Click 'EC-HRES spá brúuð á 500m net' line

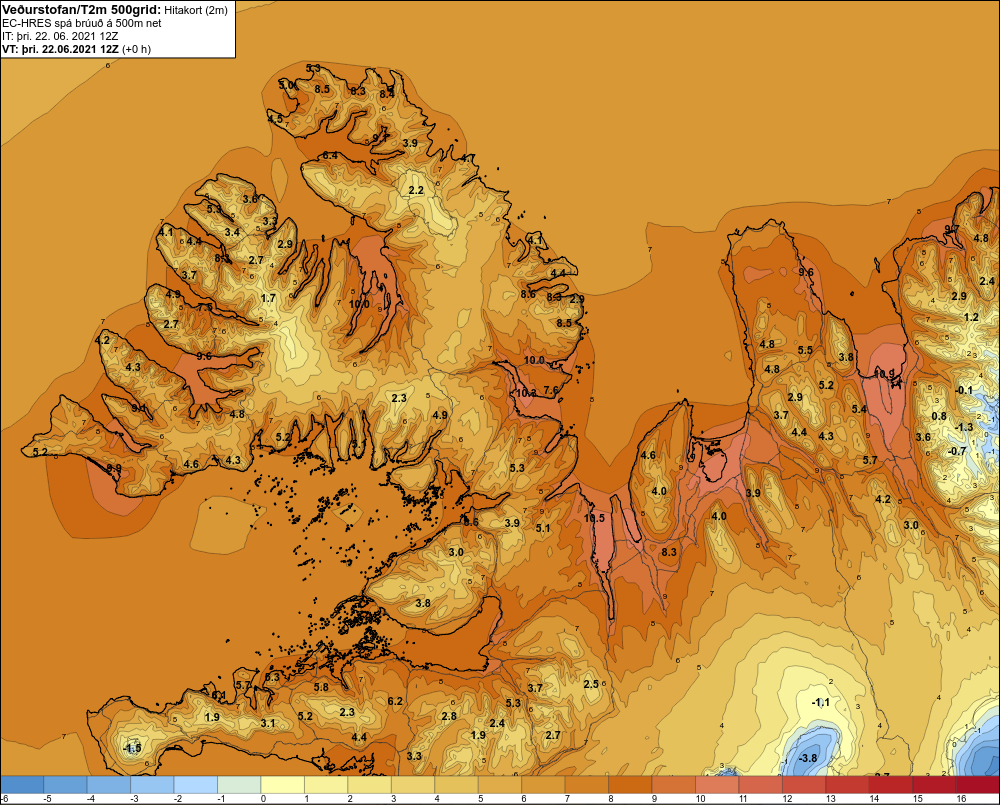tap(82, 23)
